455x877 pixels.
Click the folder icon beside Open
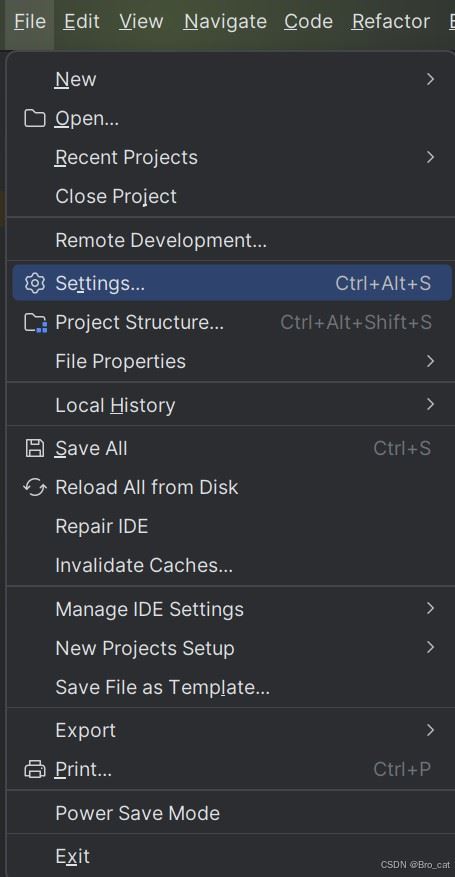(35, 119)
